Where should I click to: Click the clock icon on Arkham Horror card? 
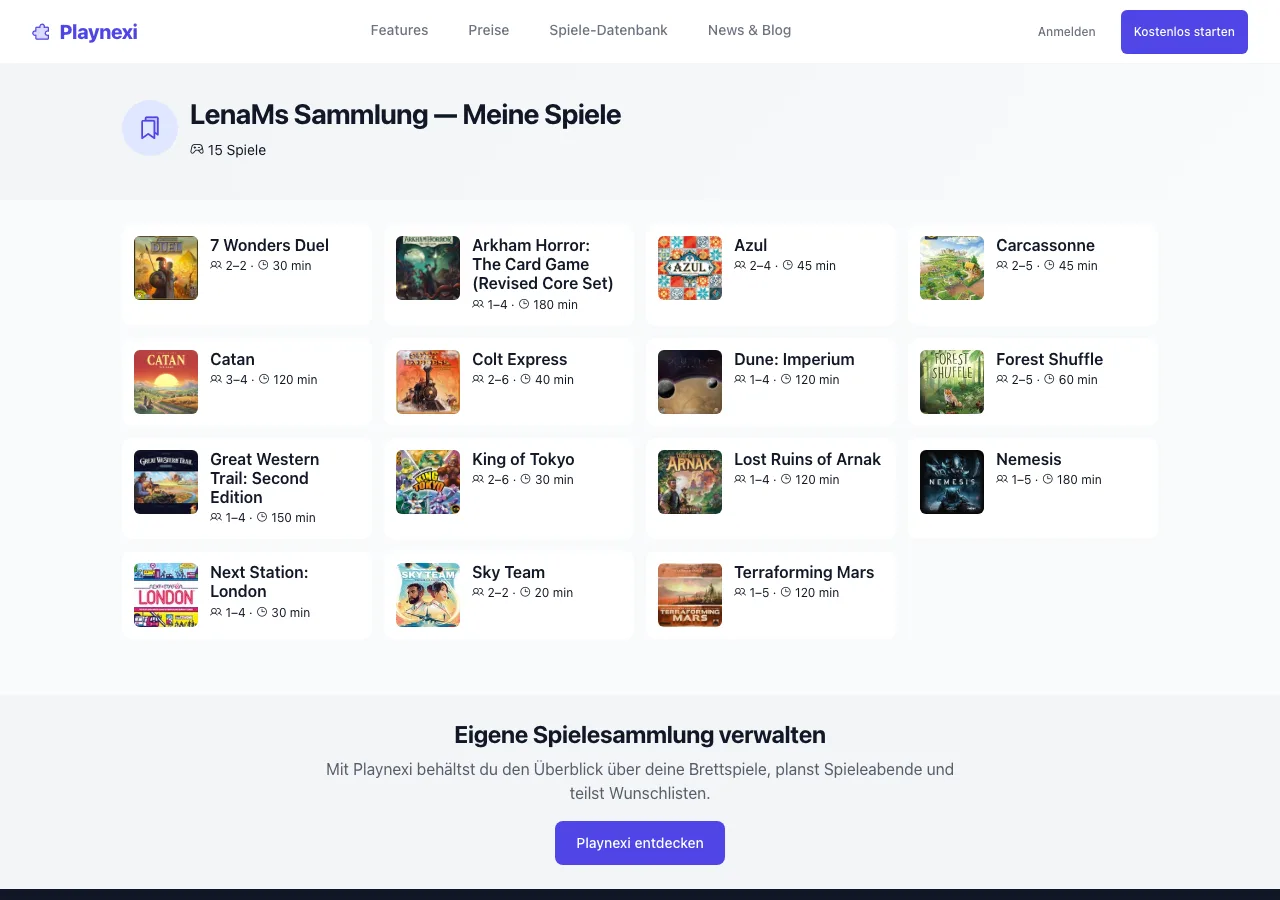tap(524, 304)
